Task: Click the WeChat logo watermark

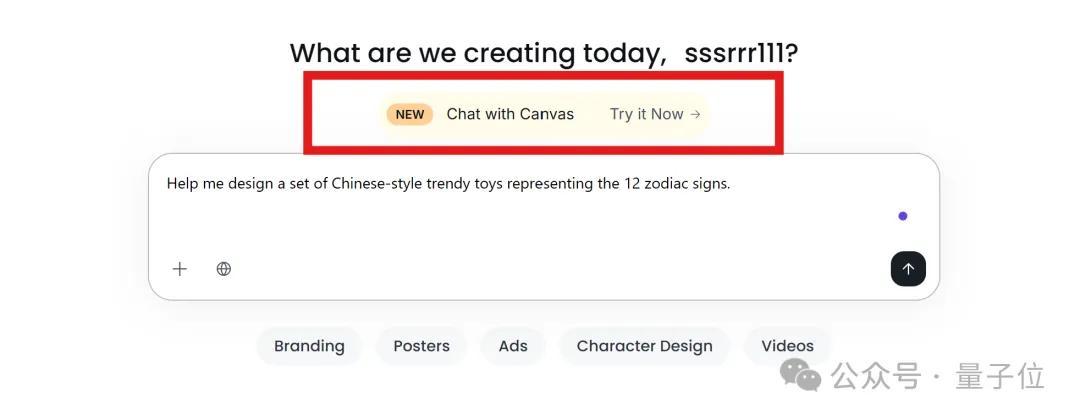Action: [800, 375]
